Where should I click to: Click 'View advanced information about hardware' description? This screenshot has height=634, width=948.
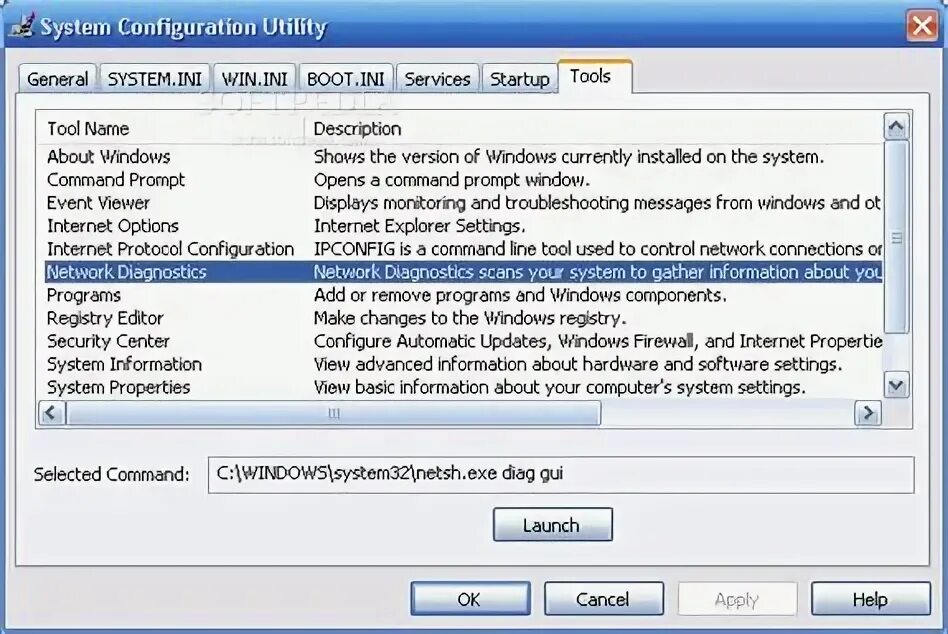tap(578, 364)
